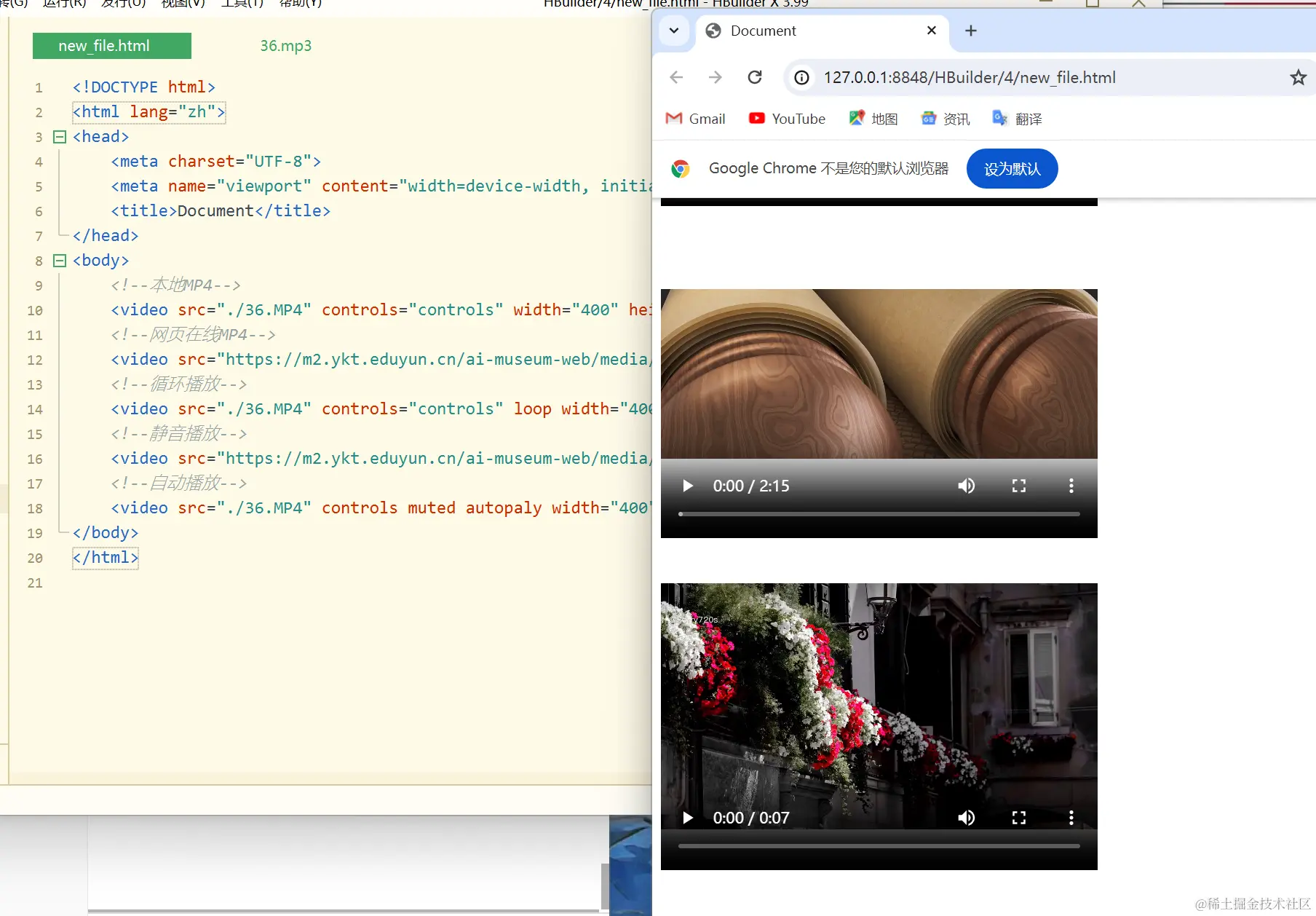Go forward in the Chrome browser

tap(716, 77)
